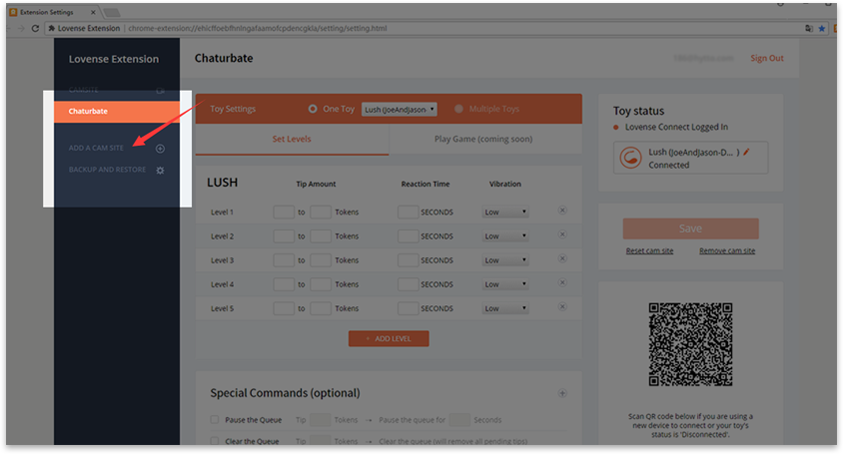843x454 pixels.
Task: Switch to the Set Levels tab
Action: [291, 139]
